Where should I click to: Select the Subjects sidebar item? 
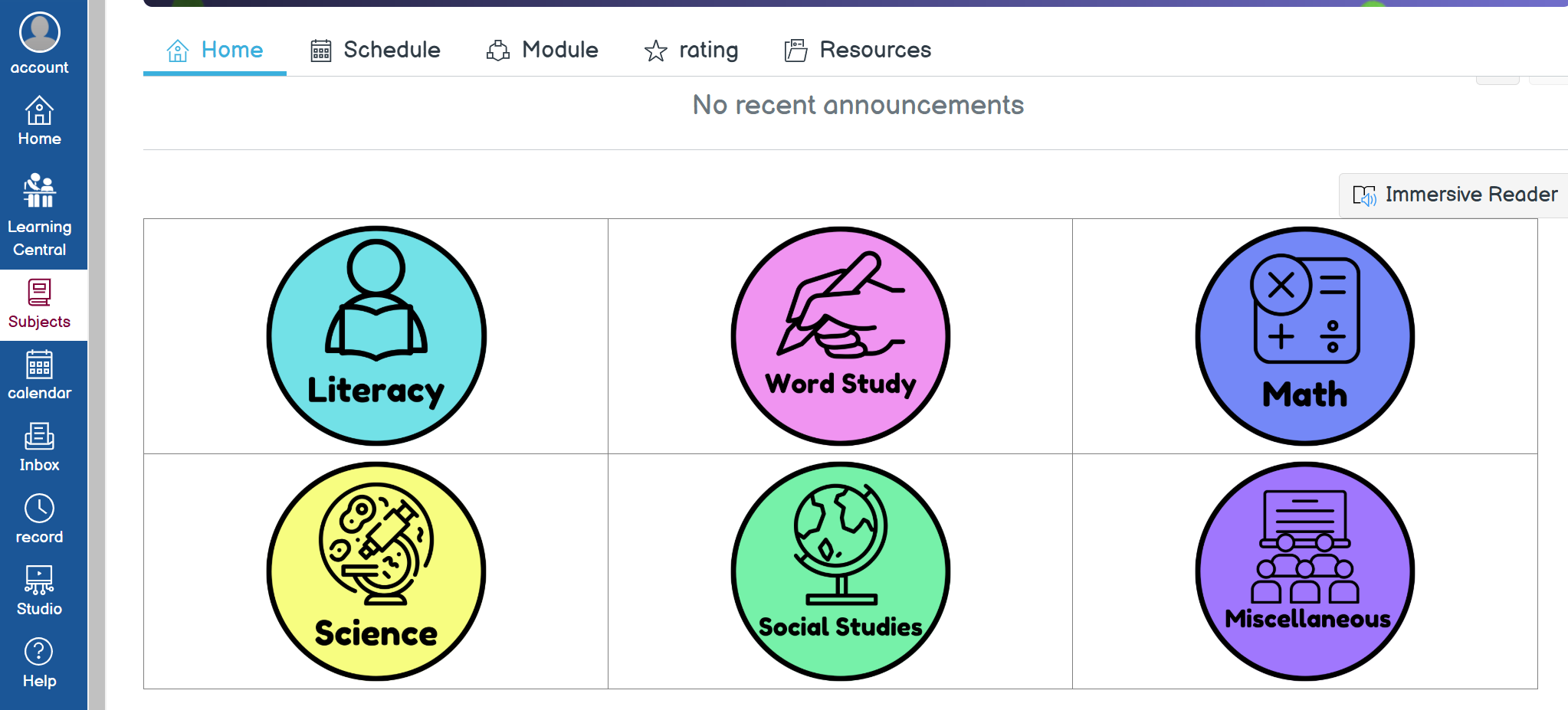(39, 305)
